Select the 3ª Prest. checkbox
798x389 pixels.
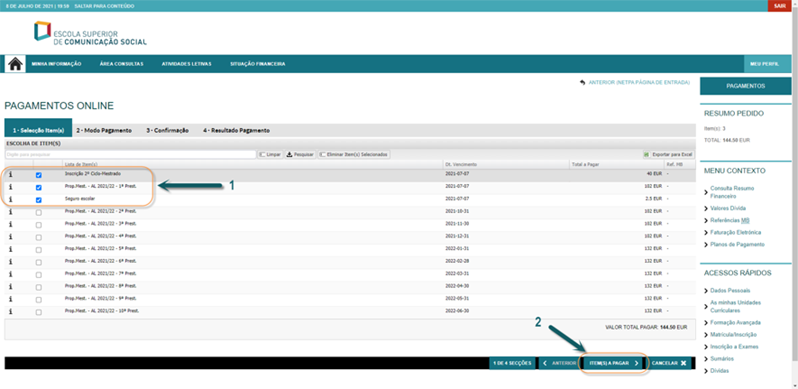coord(39,225)
